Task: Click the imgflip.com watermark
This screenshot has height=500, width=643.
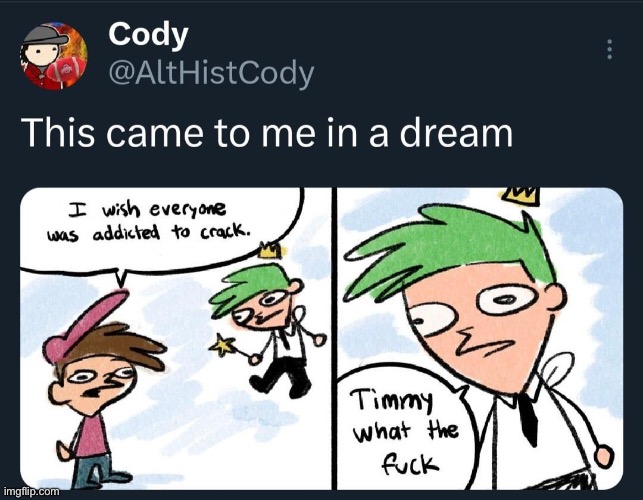Action: 31,491
